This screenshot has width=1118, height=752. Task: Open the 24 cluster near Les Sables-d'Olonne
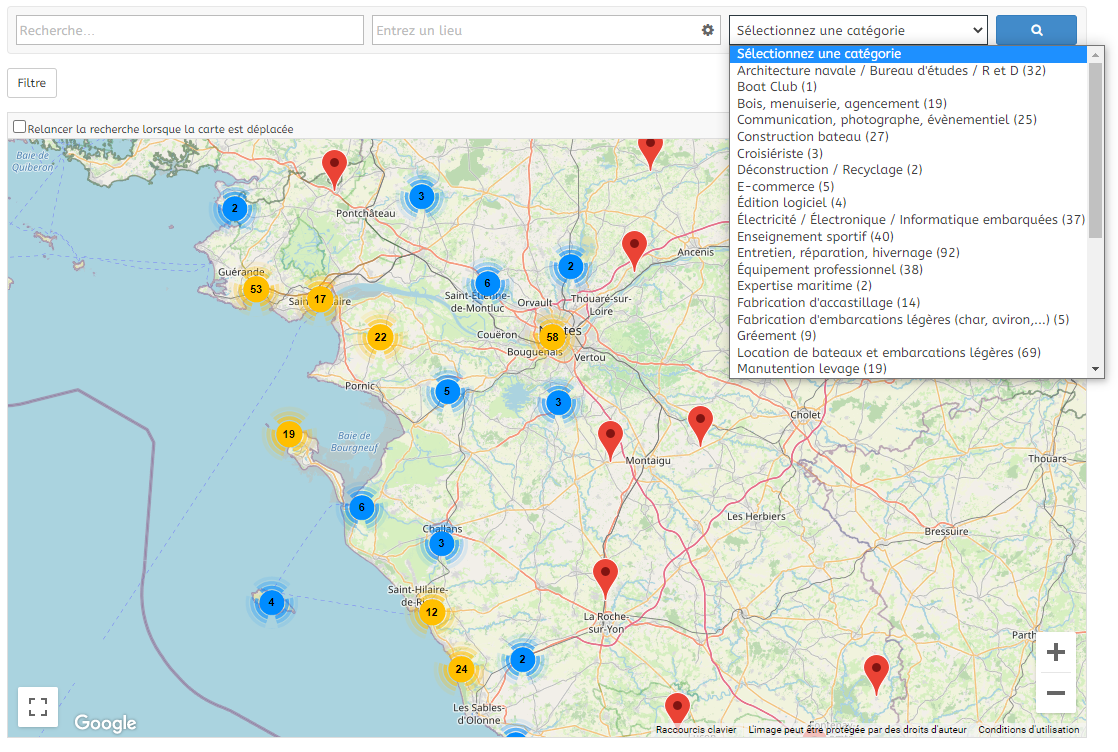[x=461, y=669]
